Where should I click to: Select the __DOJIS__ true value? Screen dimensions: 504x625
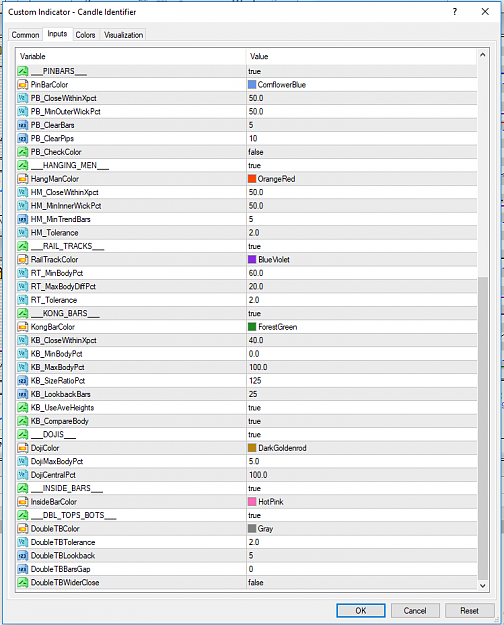254,434
